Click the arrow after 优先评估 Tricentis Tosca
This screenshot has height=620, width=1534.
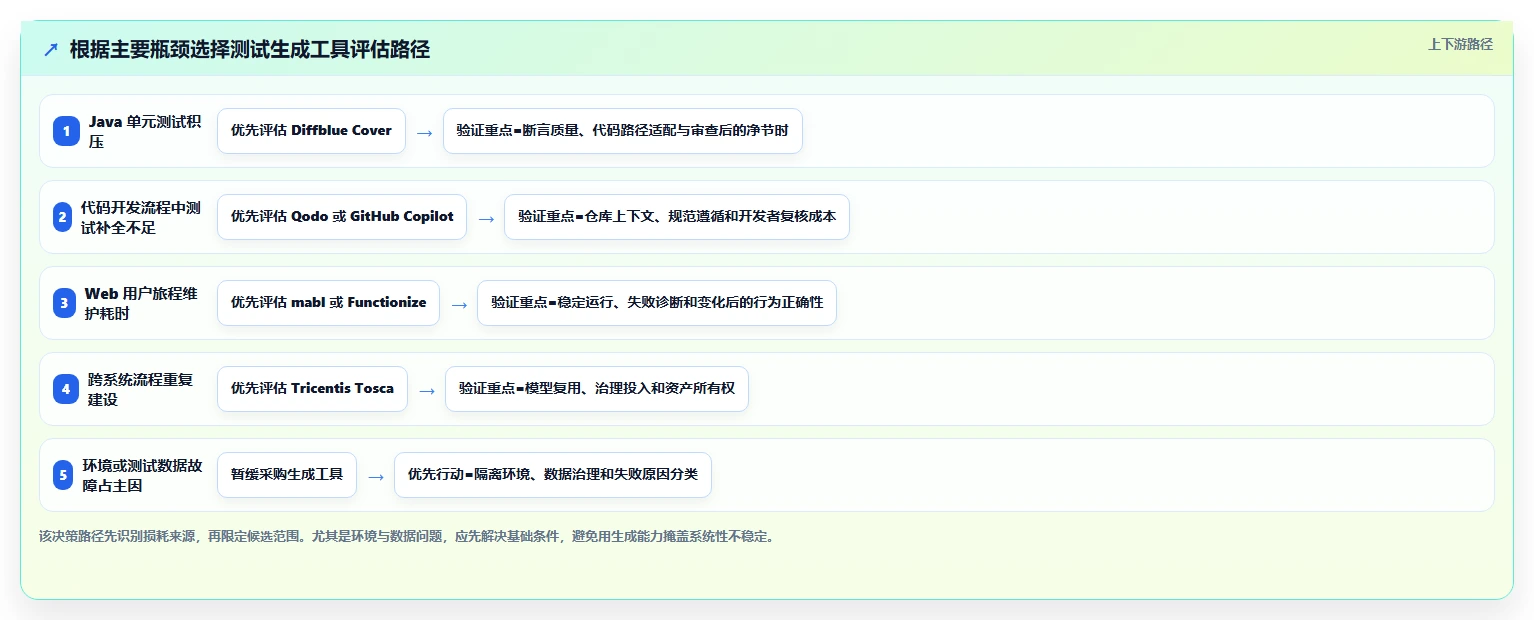click(x=426, y=390)
